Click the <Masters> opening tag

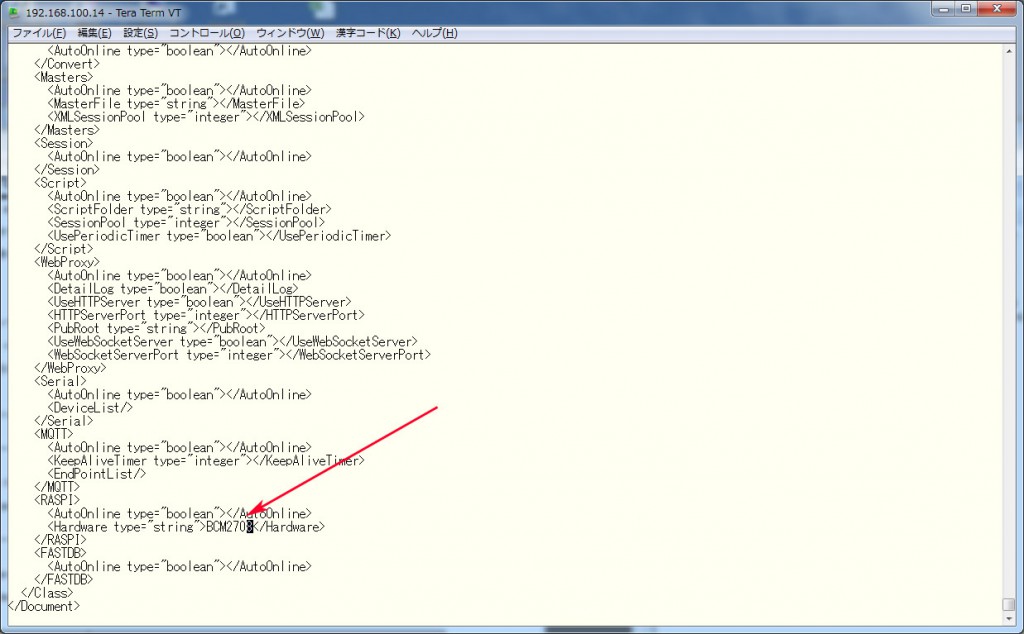tap(63, 77)
